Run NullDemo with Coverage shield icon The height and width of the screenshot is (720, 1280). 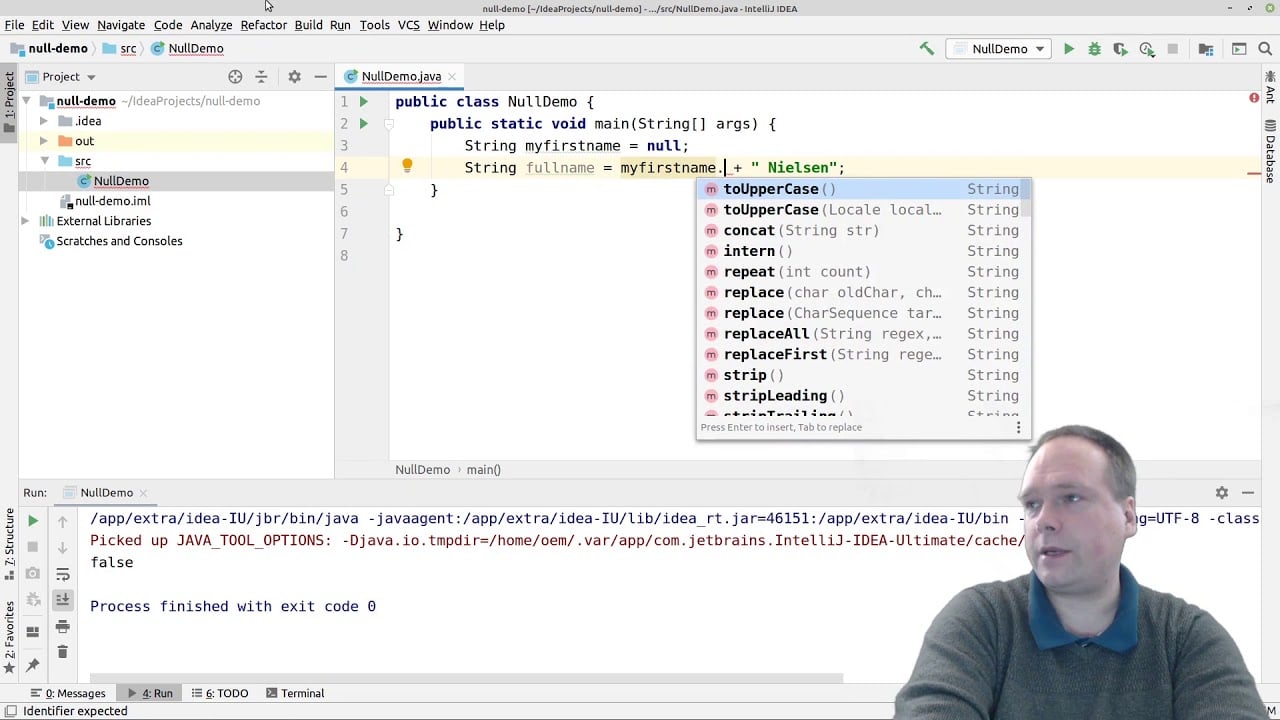1120,48
